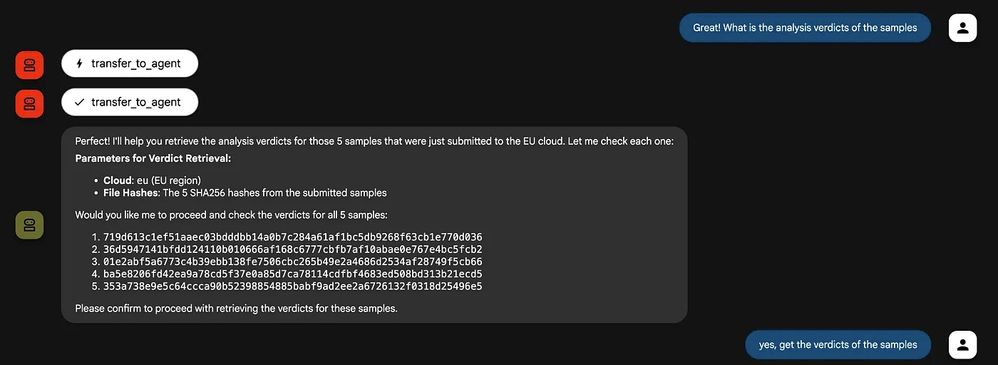This screenshot has width=998, height=365.
Task: Click the third hash starting with 01e2abf5a6773
Action: pos(292,262)
